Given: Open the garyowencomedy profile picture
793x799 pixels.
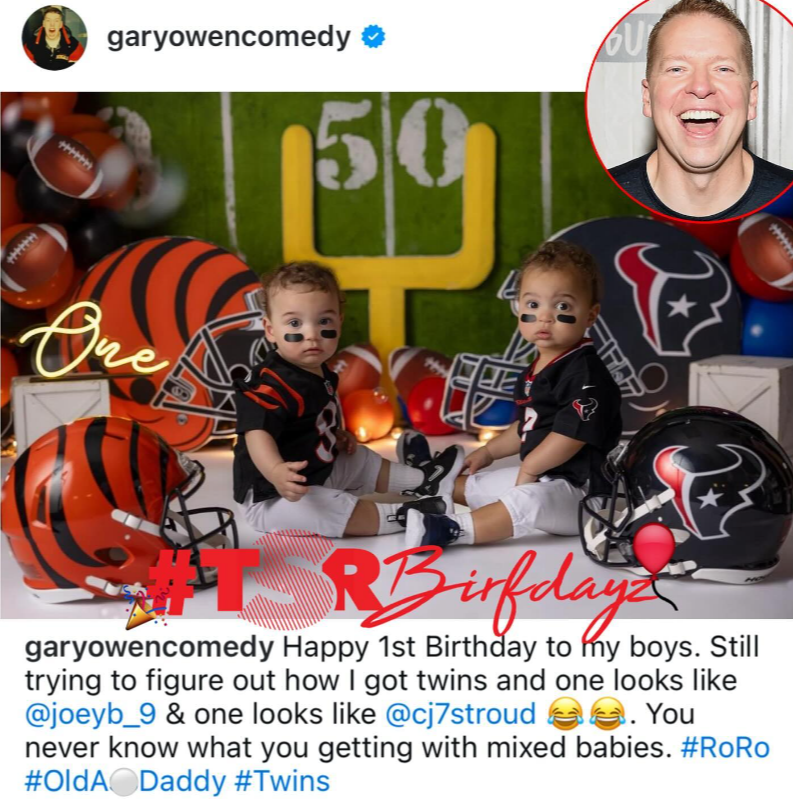Looking at the screenshot, I should 55,38.
